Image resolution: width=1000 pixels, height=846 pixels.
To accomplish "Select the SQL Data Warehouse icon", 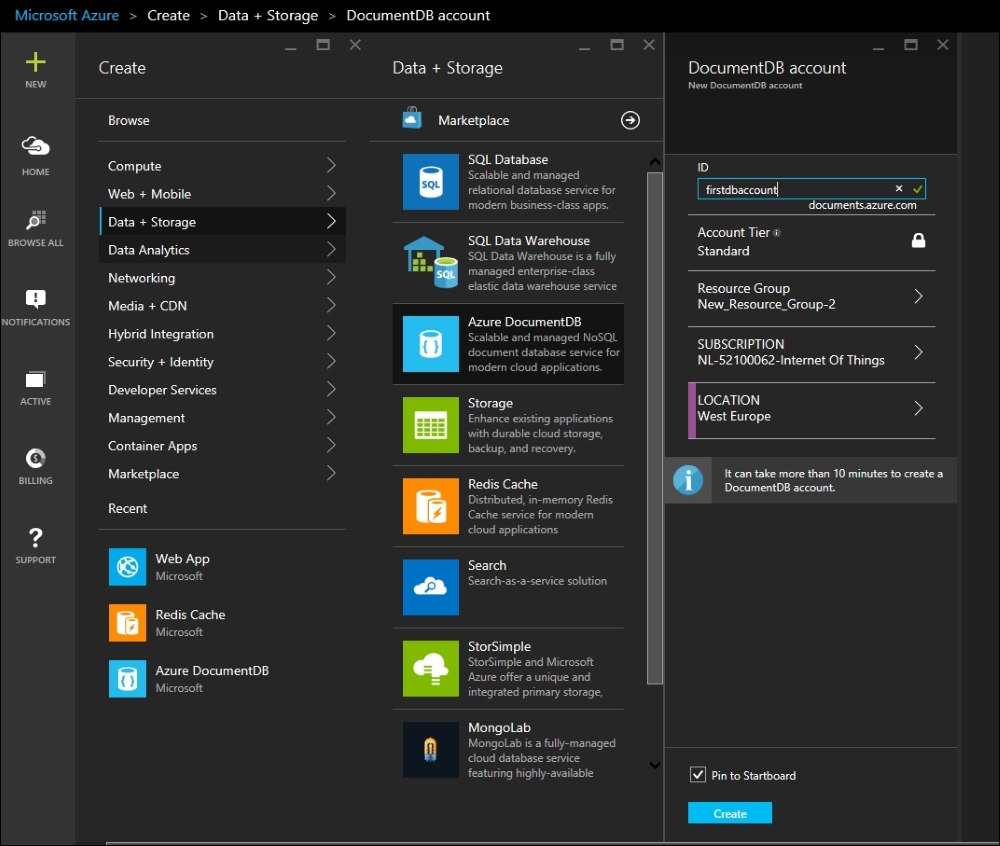I will click(430, 263).
